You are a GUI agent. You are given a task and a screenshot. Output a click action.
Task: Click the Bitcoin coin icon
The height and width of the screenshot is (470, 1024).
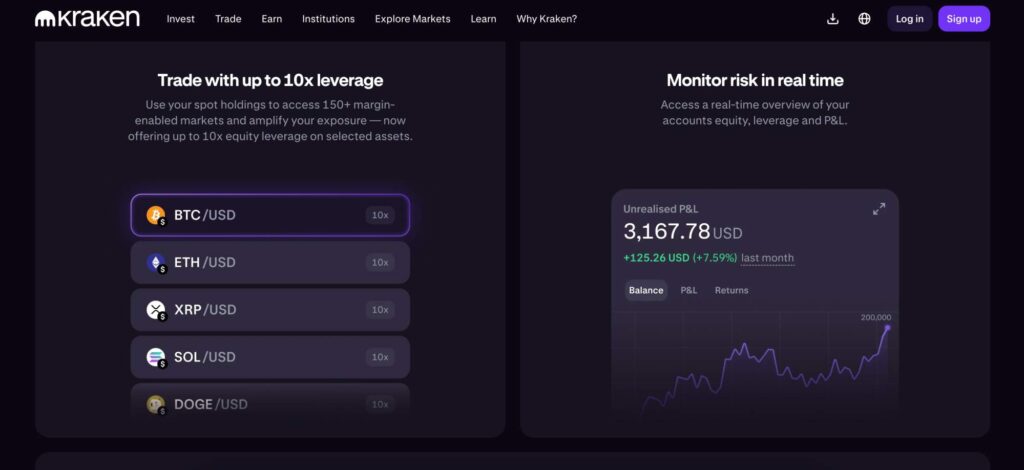pyautogui.click(x=155, y=215)
